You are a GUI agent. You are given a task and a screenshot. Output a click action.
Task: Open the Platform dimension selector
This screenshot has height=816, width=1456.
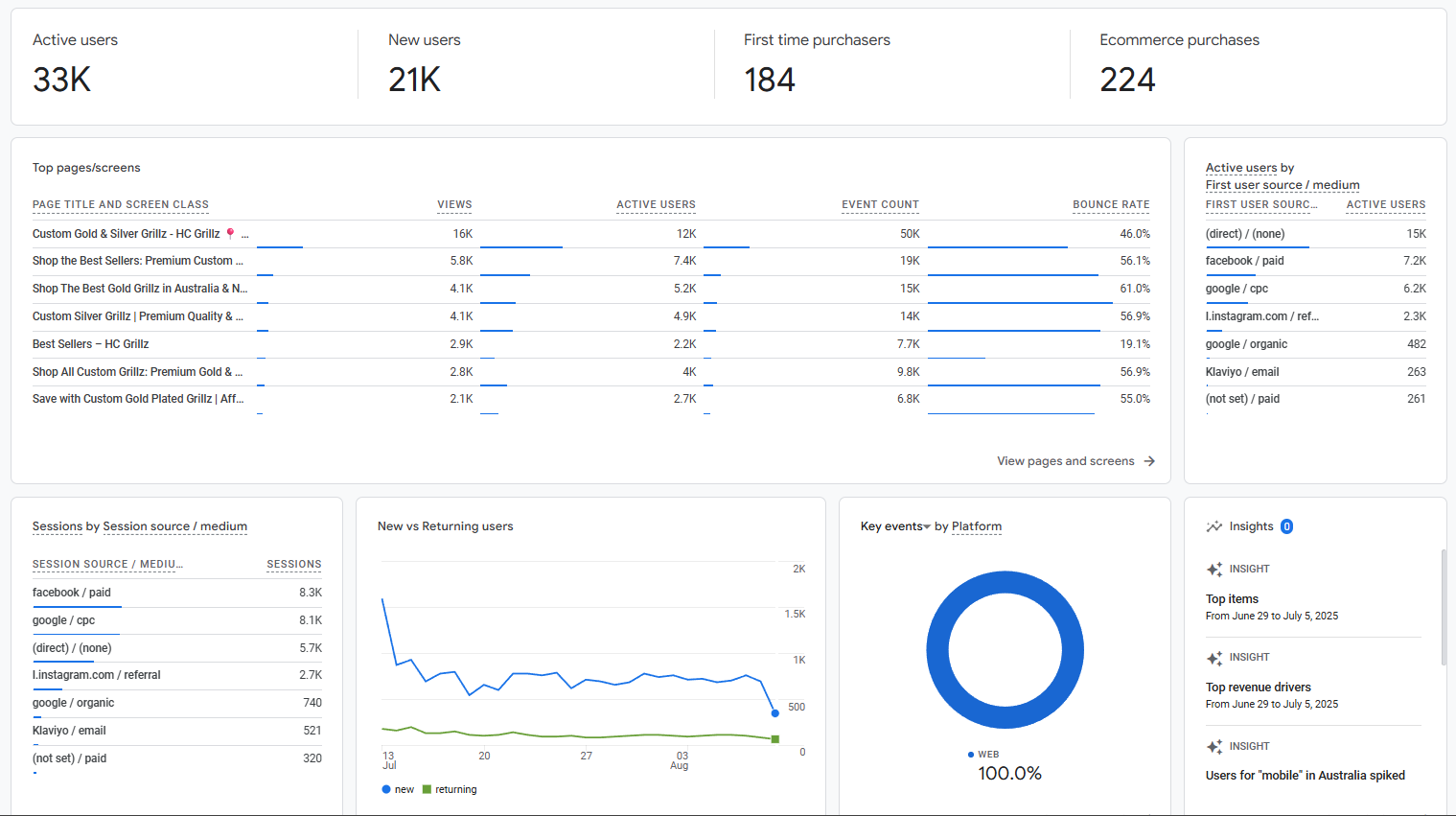click(976, 526)
